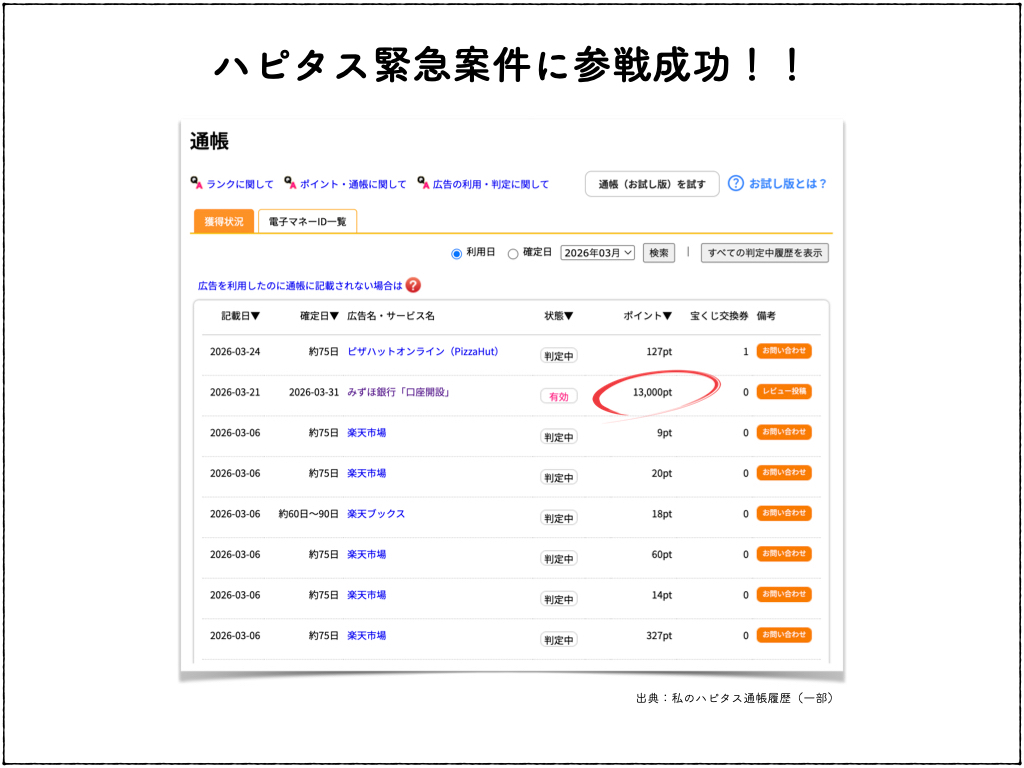Click レビュー投稿 button in みずほ銀行 row
Screen dimensions: 1024x768
click(784, 392)
